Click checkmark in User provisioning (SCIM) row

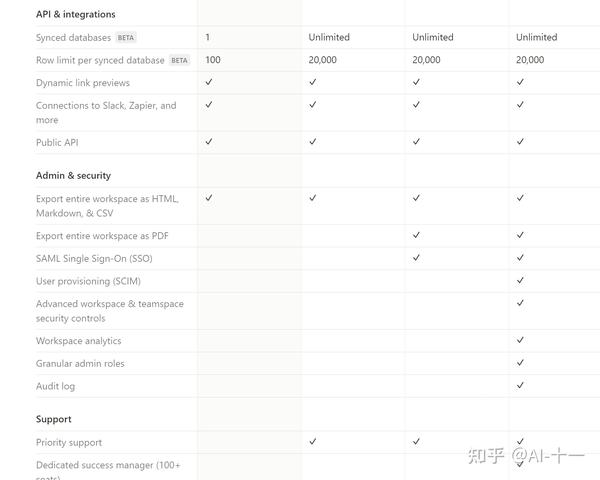coord(520,280)
